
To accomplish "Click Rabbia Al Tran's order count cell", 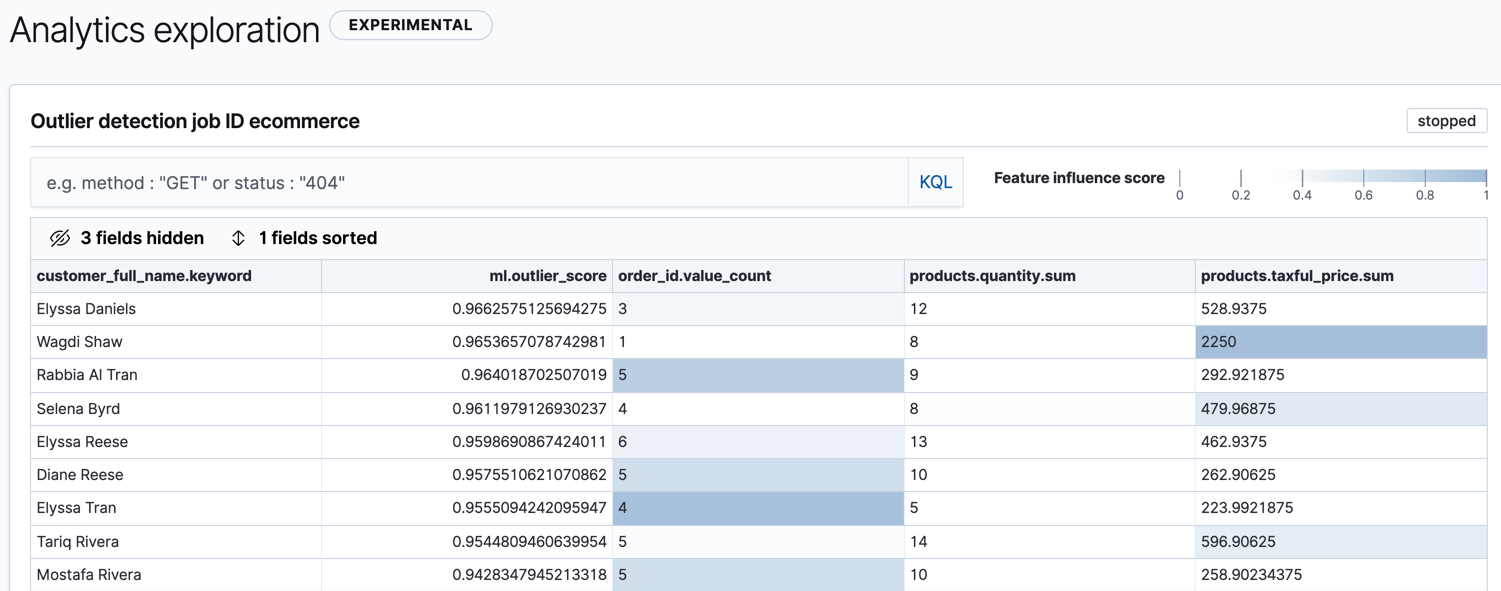I will click(x=758, y=375).
